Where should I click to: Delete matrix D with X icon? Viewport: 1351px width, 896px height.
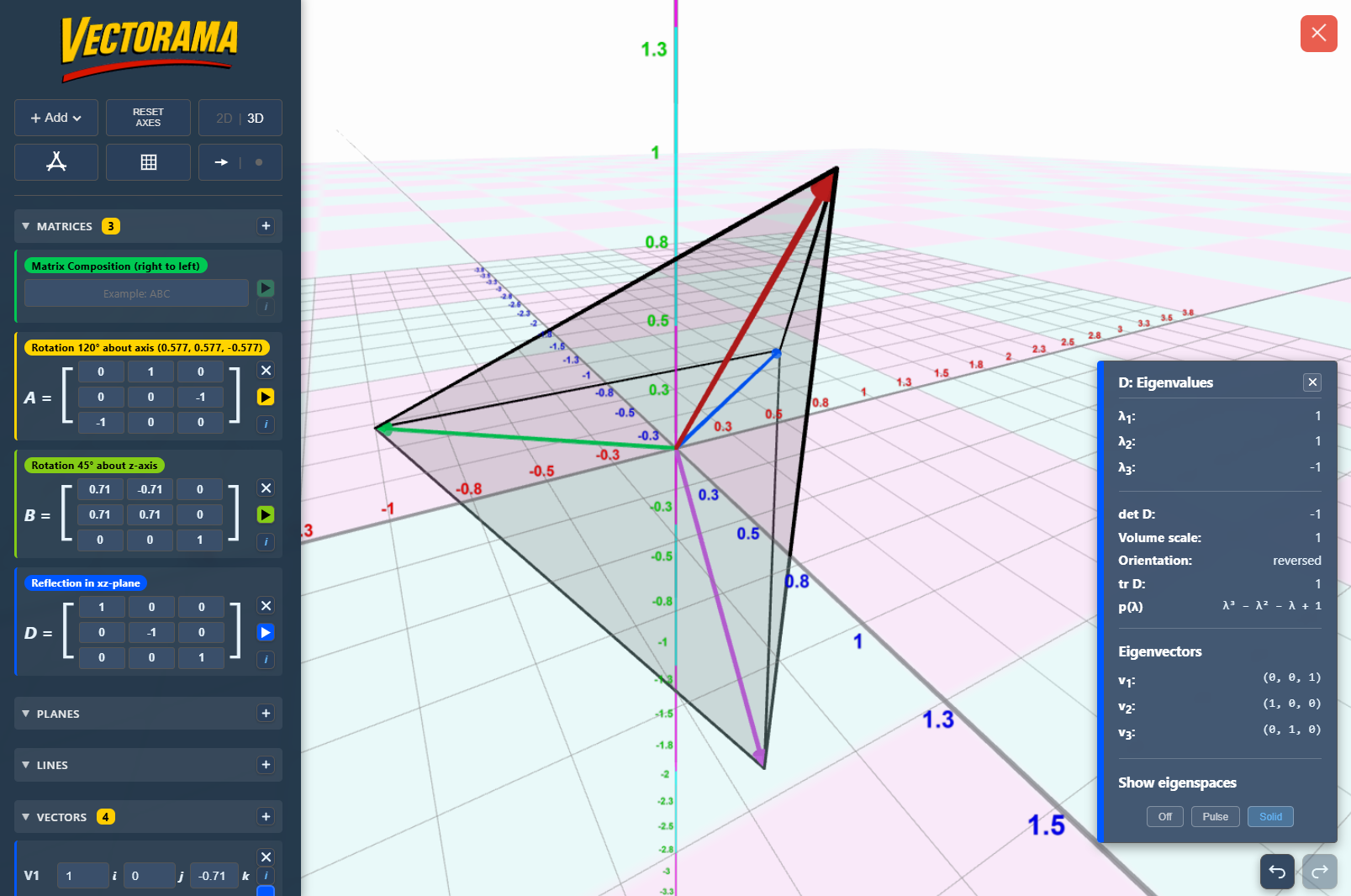266,606
